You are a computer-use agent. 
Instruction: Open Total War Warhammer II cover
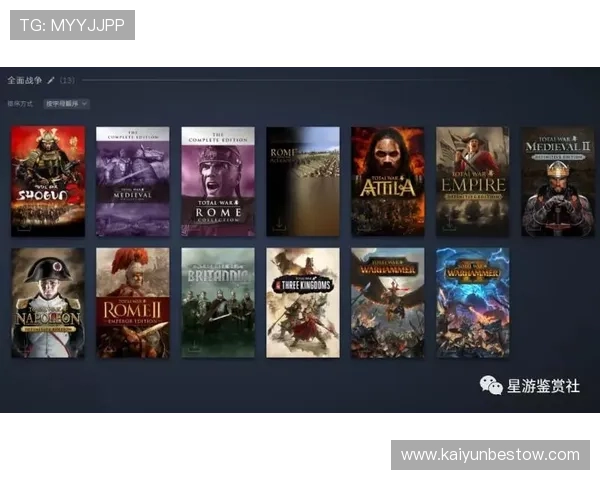[x=472, y=303]
